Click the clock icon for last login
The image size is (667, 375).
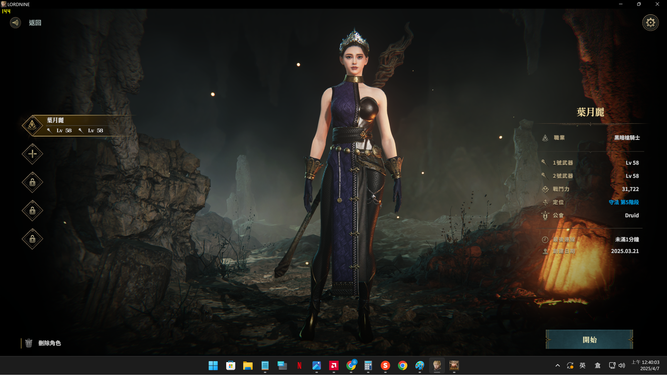(x=545, y=239)
